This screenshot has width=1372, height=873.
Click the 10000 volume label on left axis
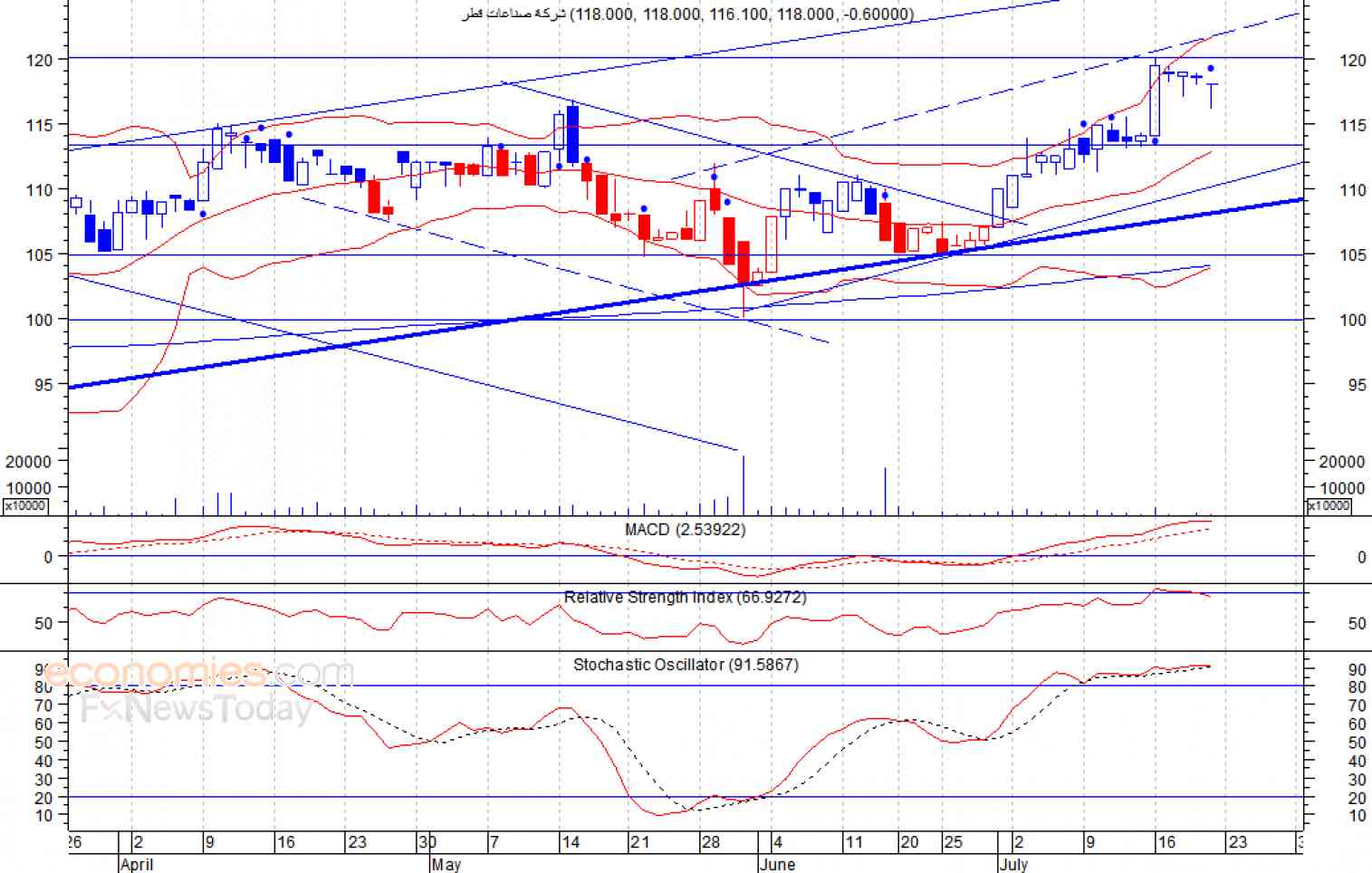29,488
